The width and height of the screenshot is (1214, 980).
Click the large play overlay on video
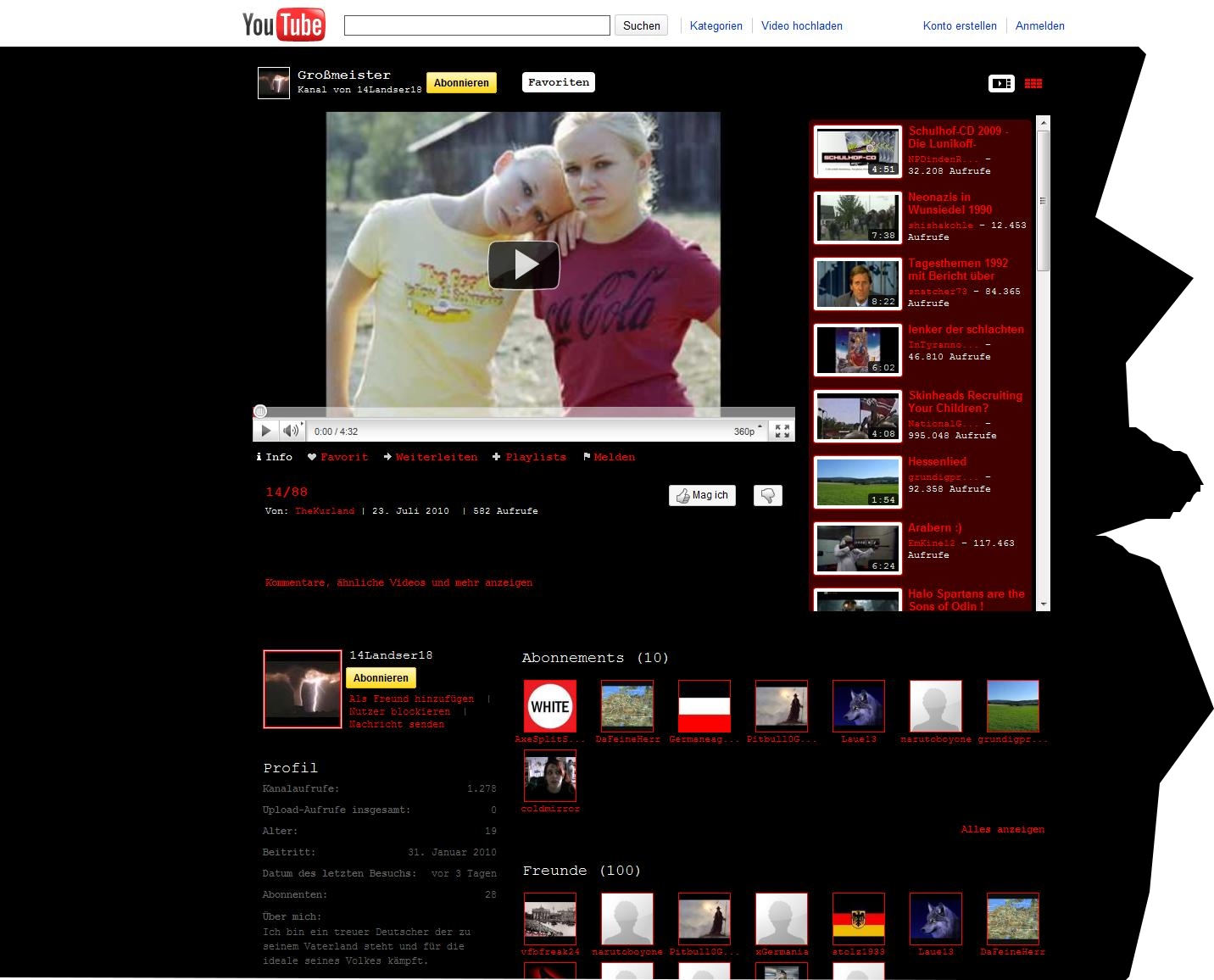coord(523,265)
